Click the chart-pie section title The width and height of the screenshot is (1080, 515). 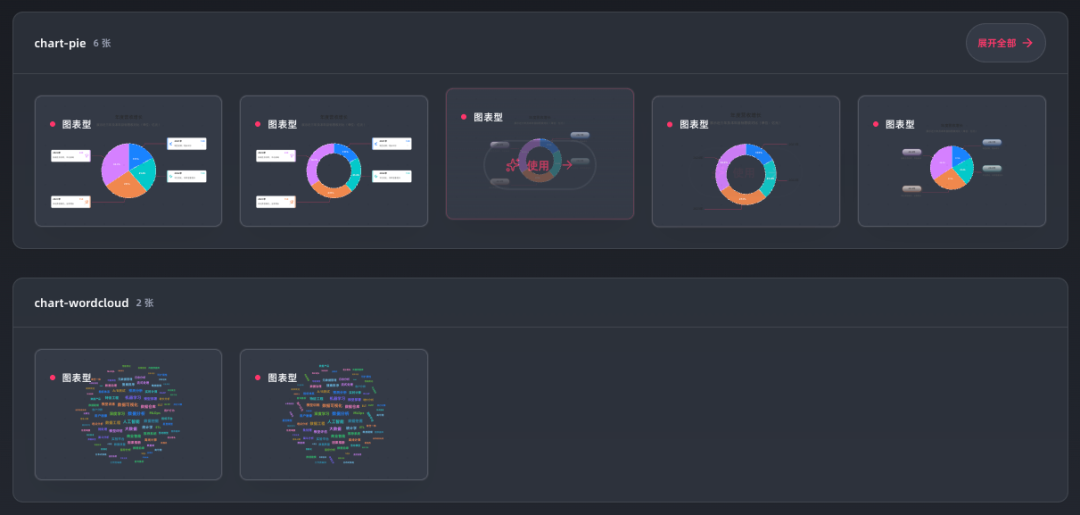click(60, 43)
